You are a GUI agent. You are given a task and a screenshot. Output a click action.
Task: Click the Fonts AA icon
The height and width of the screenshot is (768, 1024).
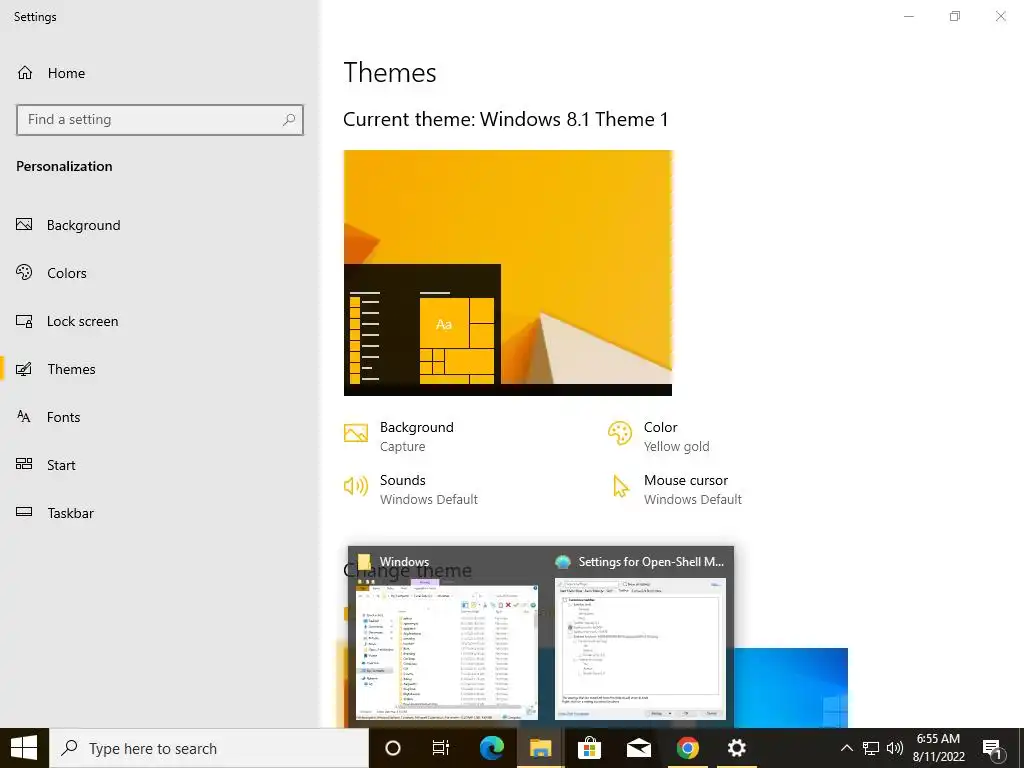(x=24, y=417)
